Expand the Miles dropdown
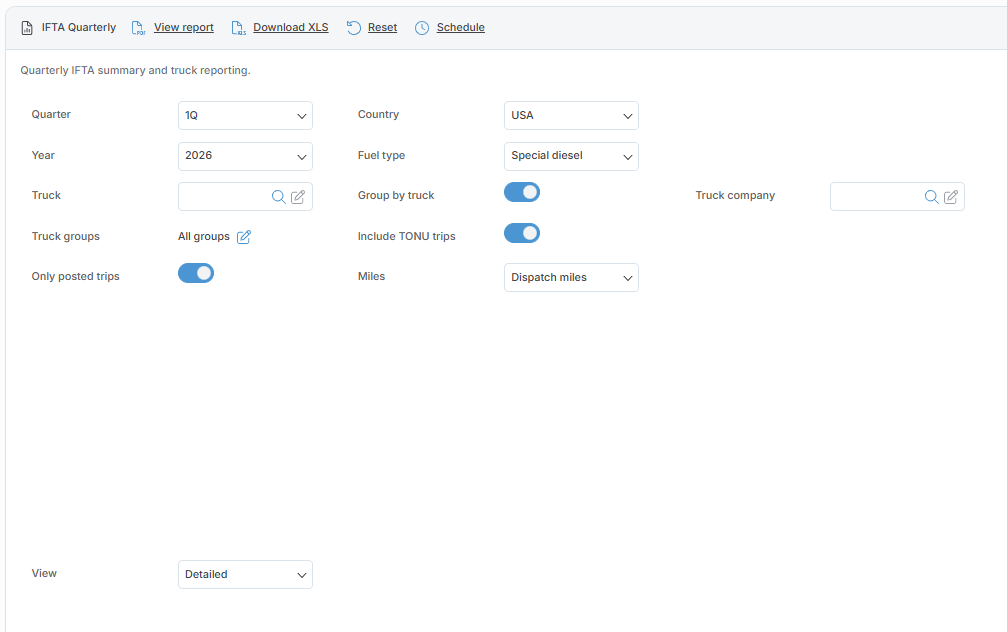Screen dimensions: 1007x632 (x=572, y=277)
